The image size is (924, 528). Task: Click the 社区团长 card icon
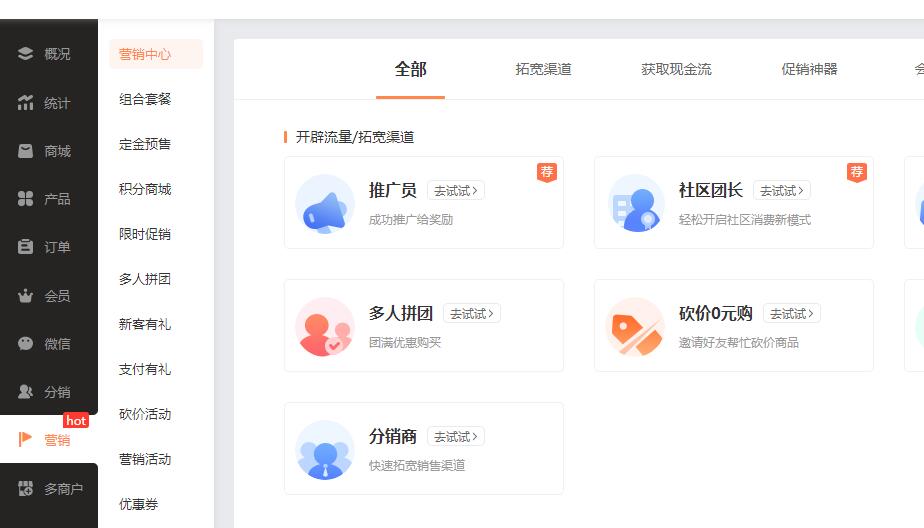635,205
